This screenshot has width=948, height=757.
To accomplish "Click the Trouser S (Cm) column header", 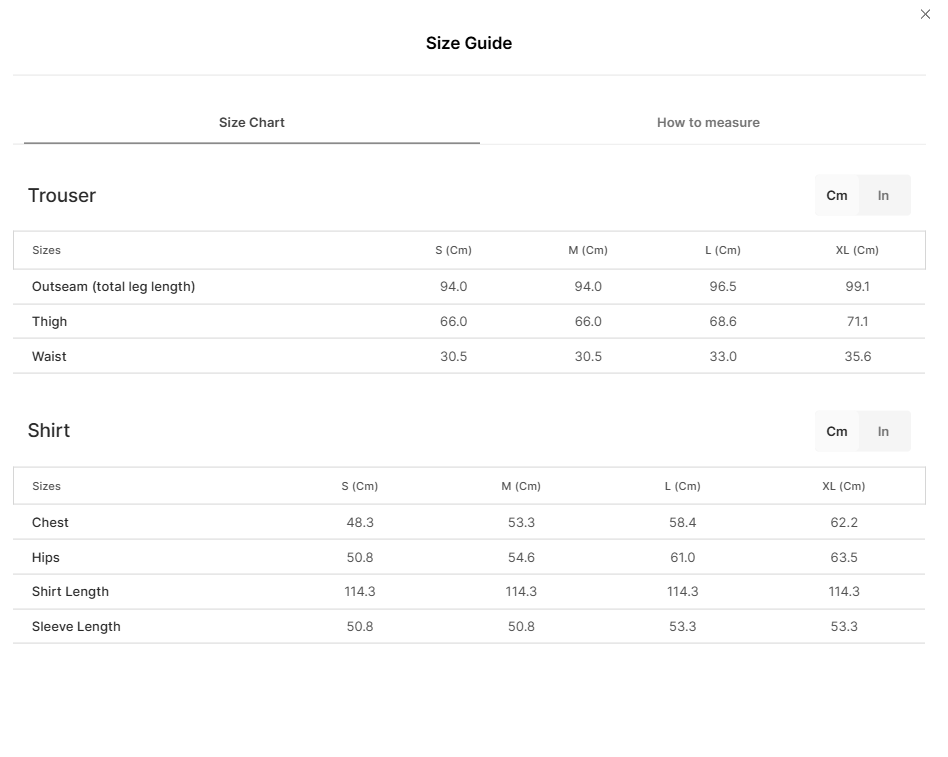I will coord(453,250).
